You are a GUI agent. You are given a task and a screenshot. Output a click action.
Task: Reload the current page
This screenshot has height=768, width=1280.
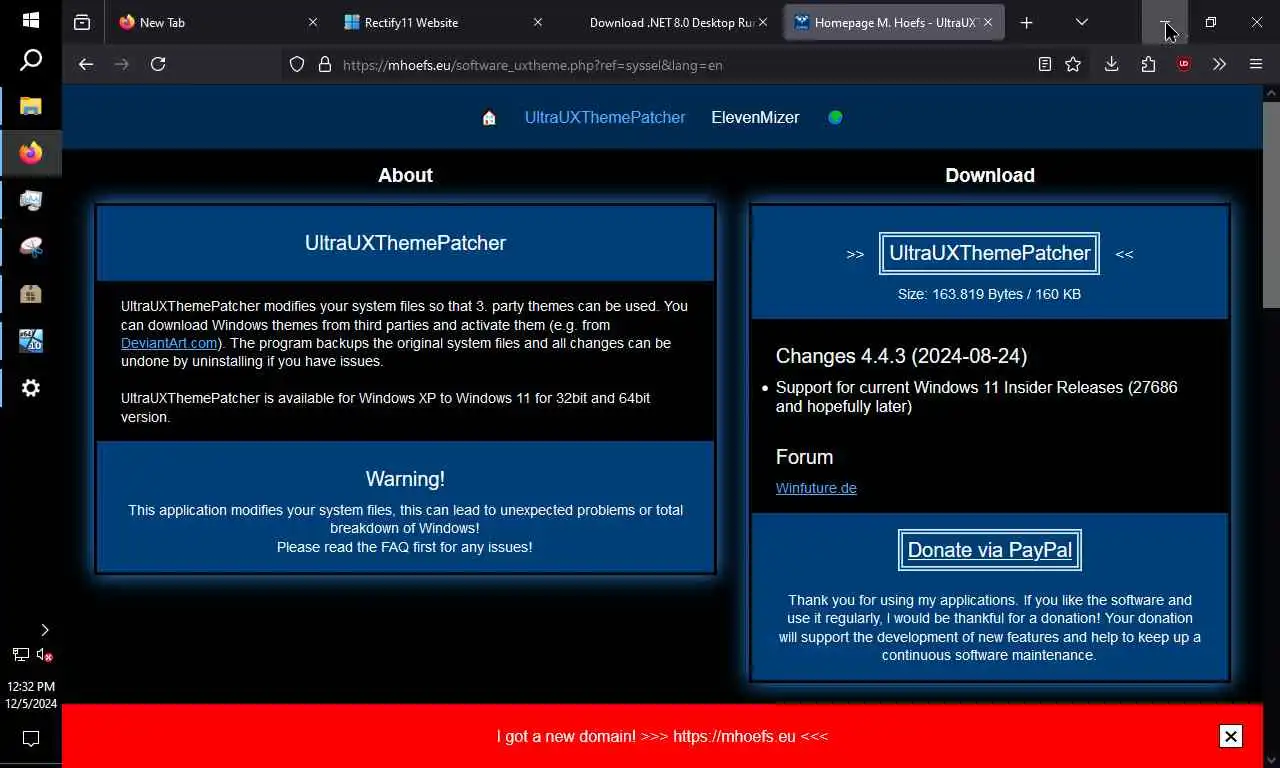[x=158, y=64]
